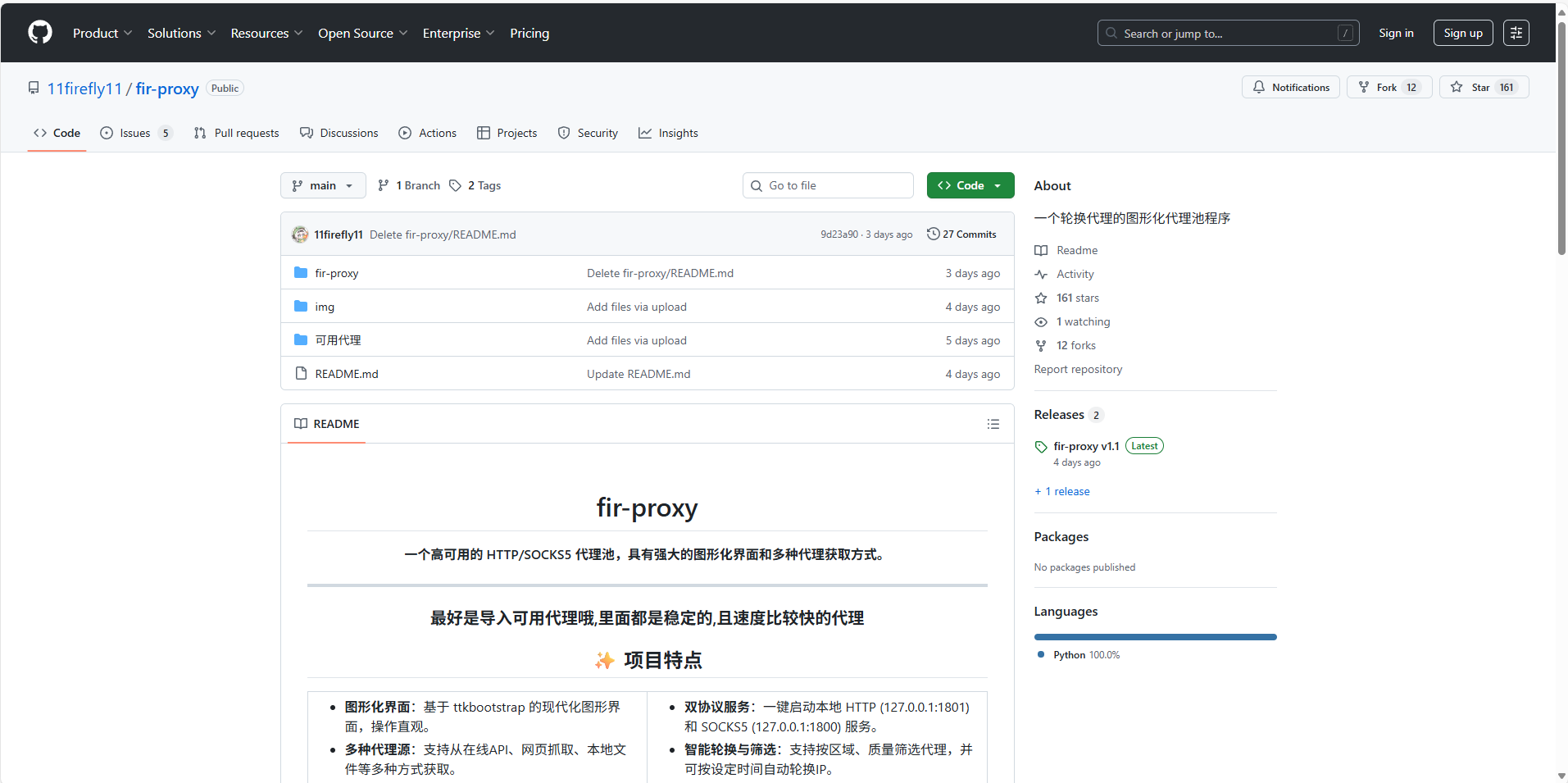Viewport: 1568px width, 783px height.
Task: Open the fir-proxy folder
Action: [336, 273]
